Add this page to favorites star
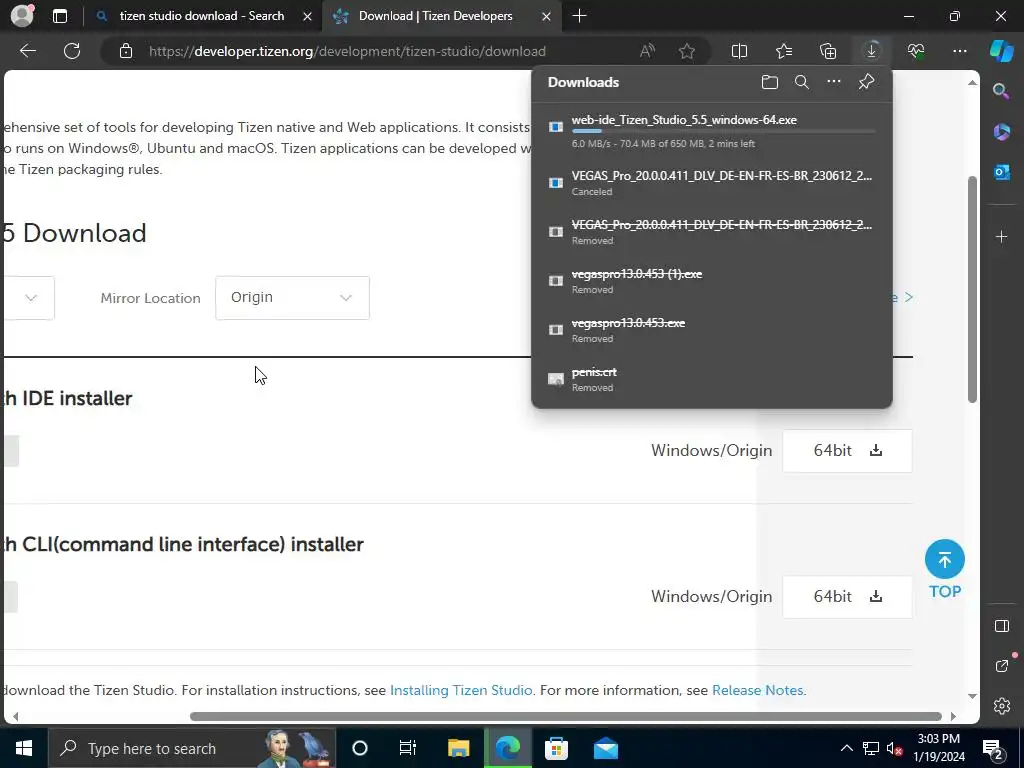 686,51
